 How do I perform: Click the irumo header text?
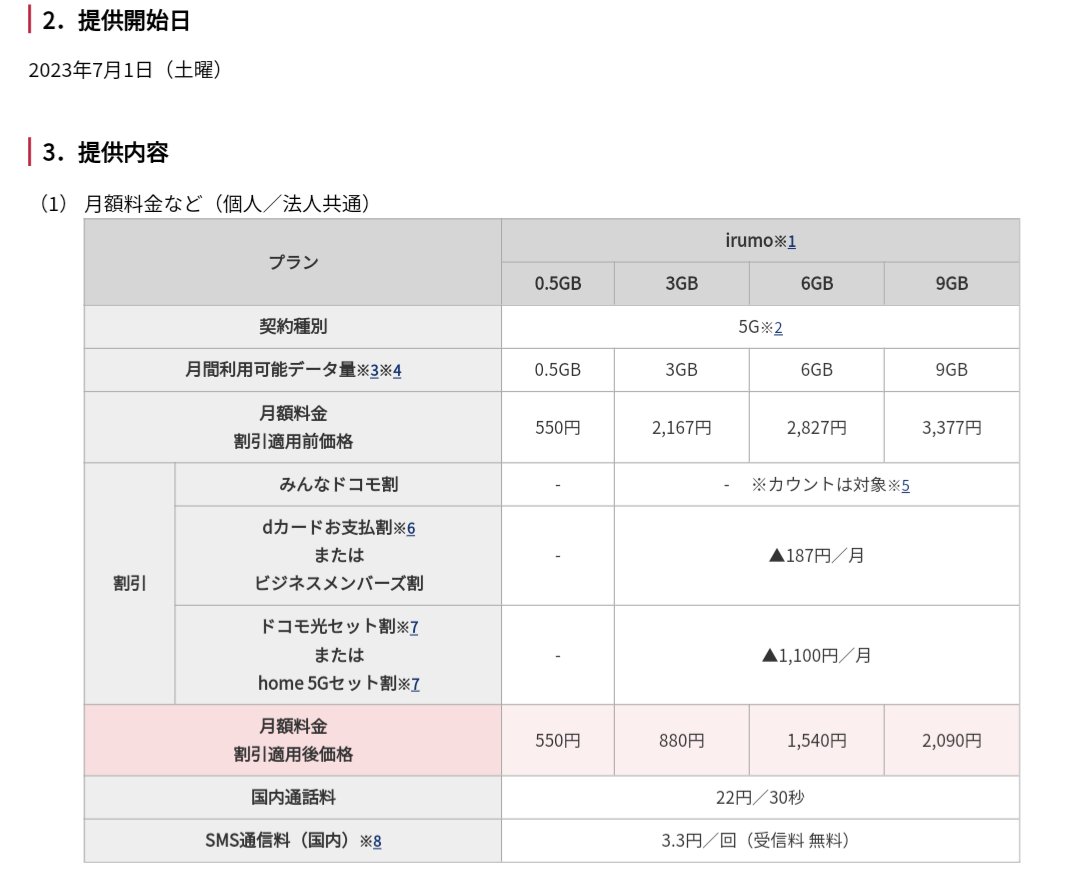pyautogui.click(x=749, y=240)
